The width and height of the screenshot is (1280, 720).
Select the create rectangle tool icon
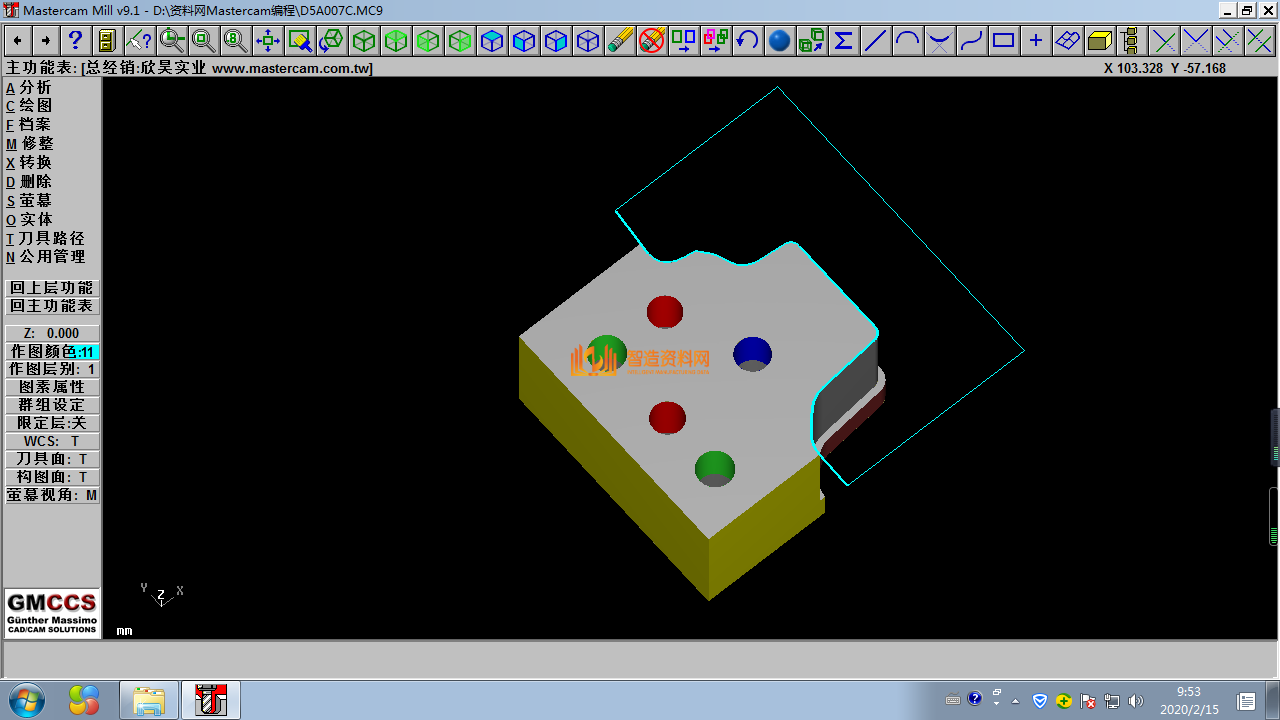(1003, 41)
